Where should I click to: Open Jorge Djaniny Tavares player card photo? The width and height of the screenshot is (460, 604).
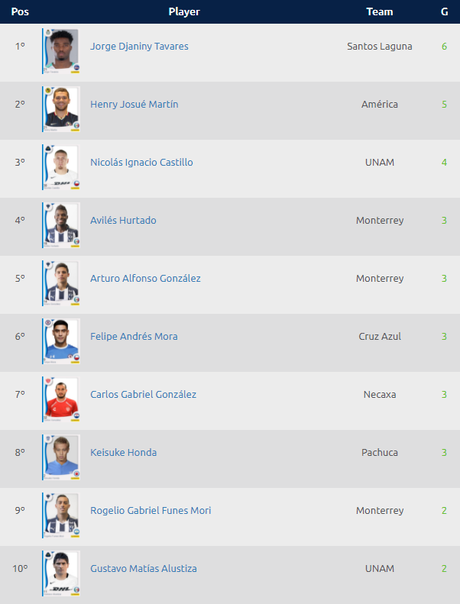click(61, 51)
